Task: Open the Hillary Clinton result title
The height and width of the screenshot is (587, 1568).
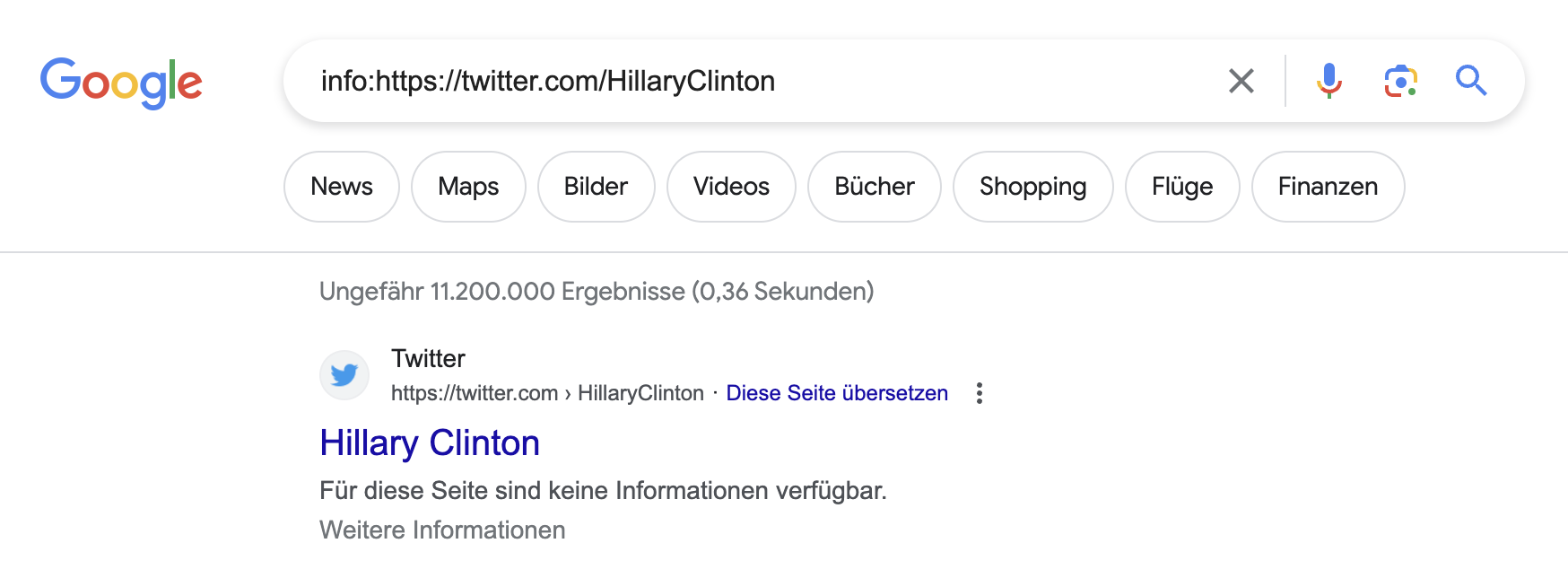Action: point(430,443)
